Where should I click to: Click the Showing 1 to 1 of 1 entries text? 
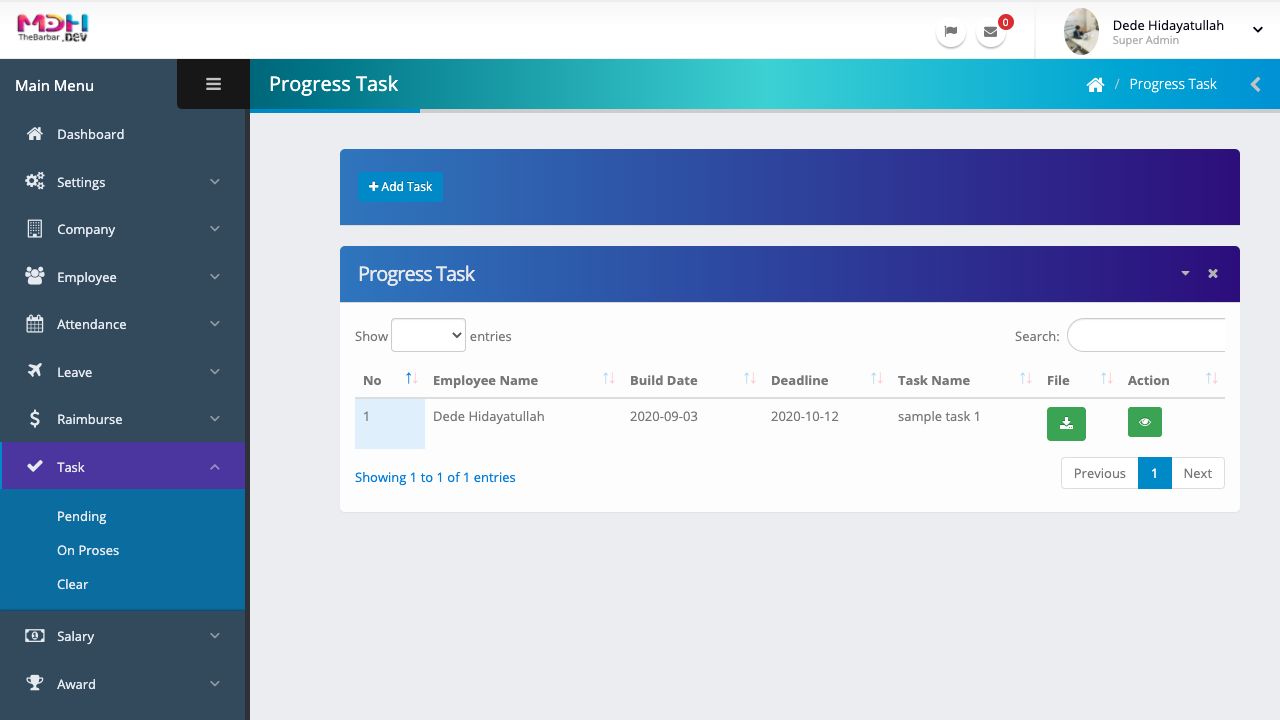(435, 477)
